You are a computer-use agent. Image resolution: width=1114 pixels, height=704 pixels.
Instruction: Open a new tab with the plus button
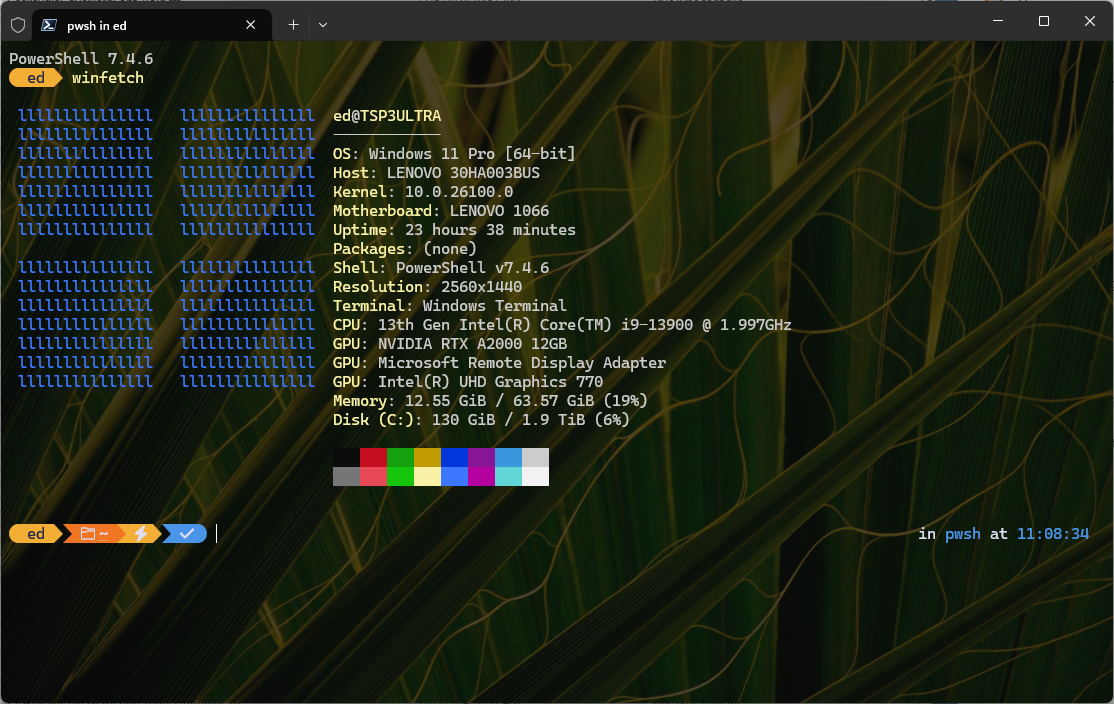coord(293,25)
